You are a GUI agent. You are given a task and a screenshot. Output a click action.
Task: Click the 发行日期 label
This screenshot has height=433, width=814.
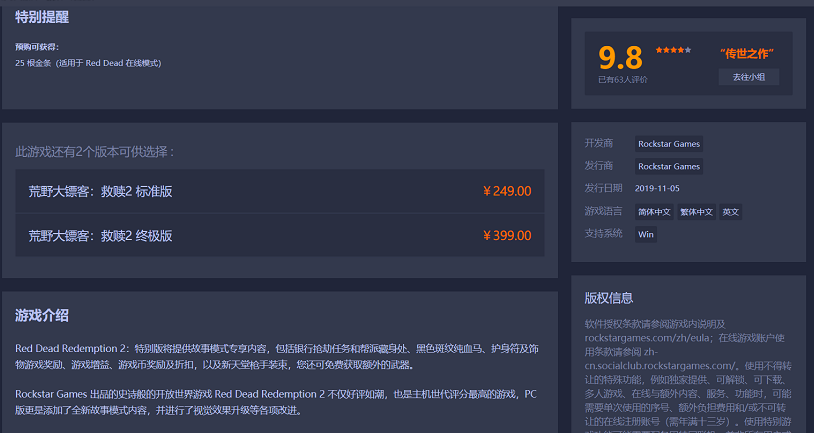603,188
